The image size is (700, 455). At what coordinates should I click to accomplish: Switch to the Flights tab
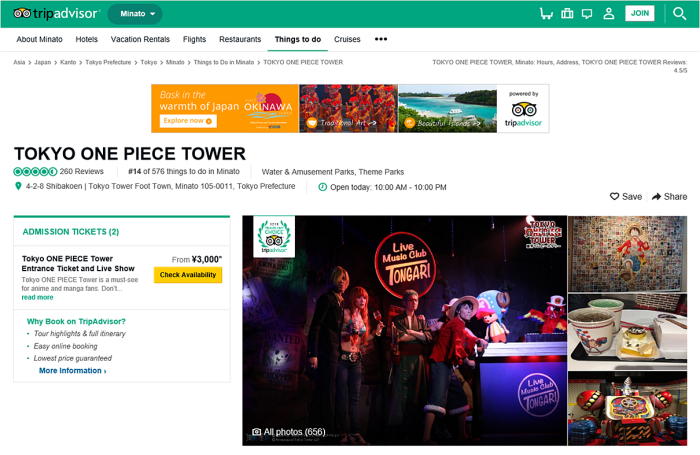tap(194, 39)
